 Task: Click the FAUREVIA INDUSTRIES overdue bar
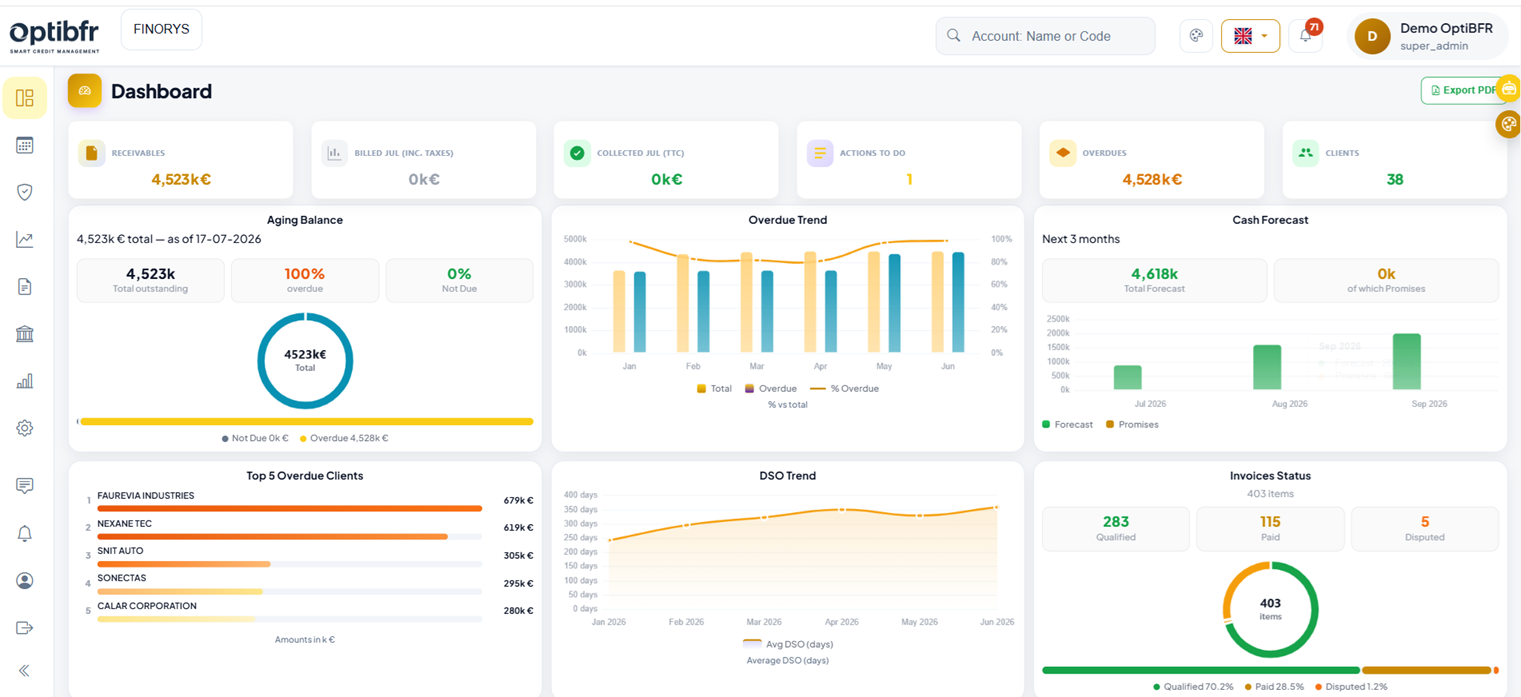coord(289,508)
